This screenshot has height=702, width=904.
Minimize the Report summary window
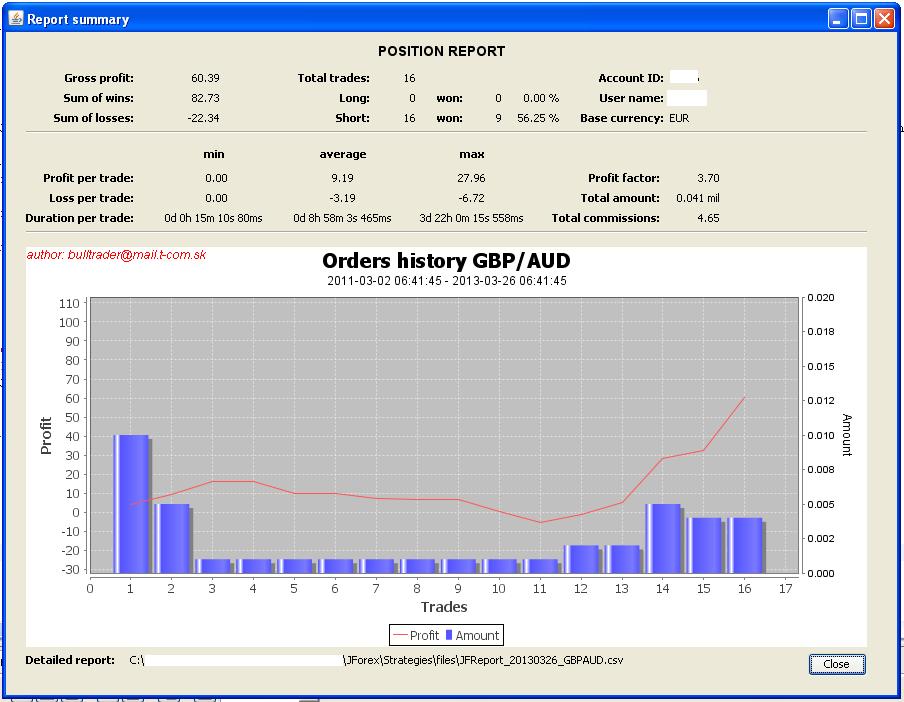pyautogui.click(x=838, y=19)
